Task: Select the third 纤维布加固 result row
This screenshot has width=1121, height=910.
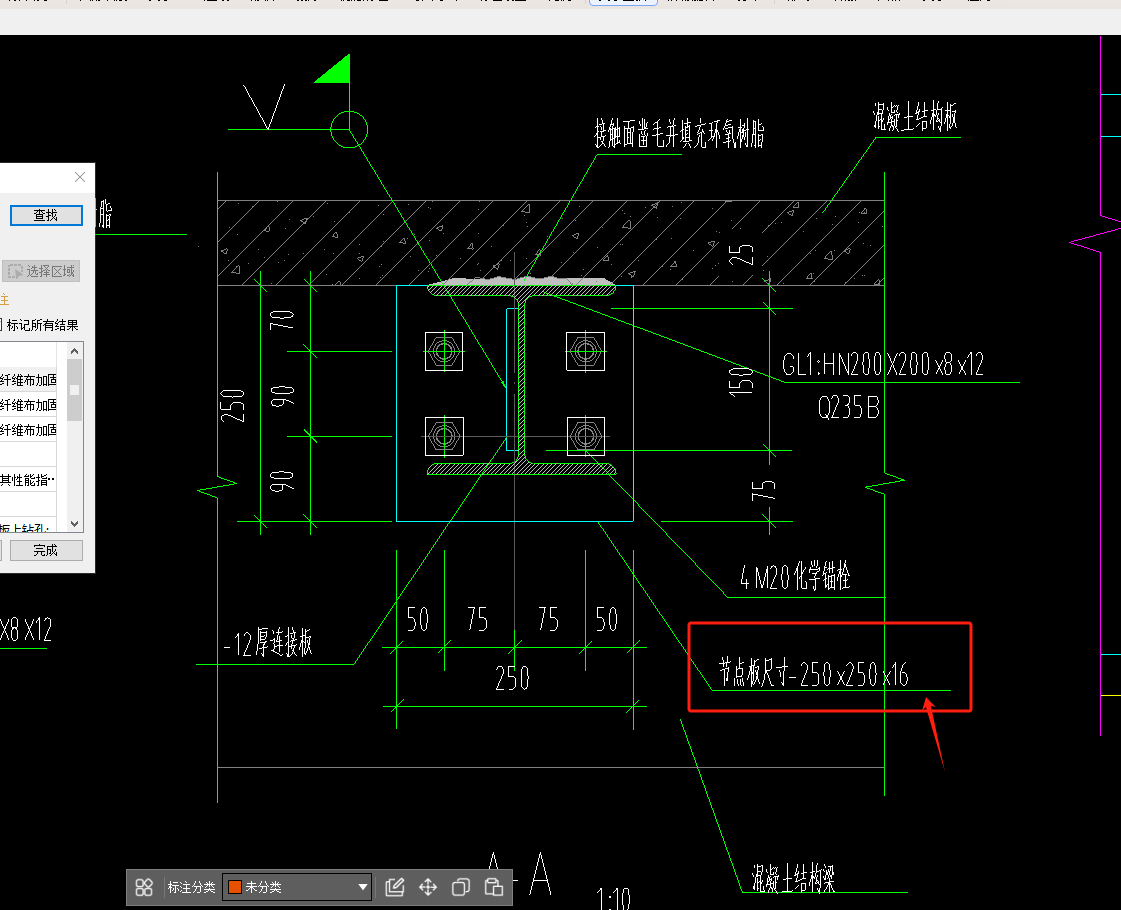Action: tap(29, 430)
